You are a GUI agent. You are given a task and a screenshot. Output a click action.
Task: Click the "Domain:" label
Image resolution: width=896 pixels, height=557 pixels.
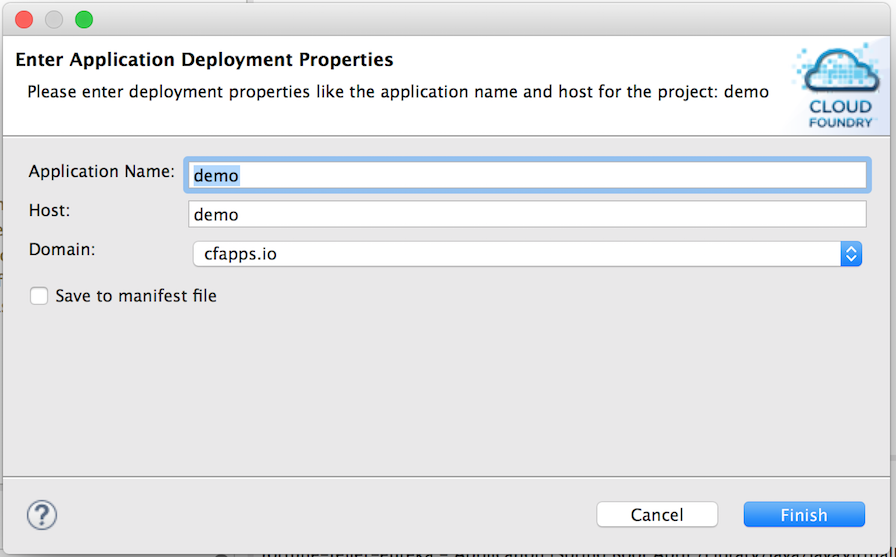coord(62,249)
